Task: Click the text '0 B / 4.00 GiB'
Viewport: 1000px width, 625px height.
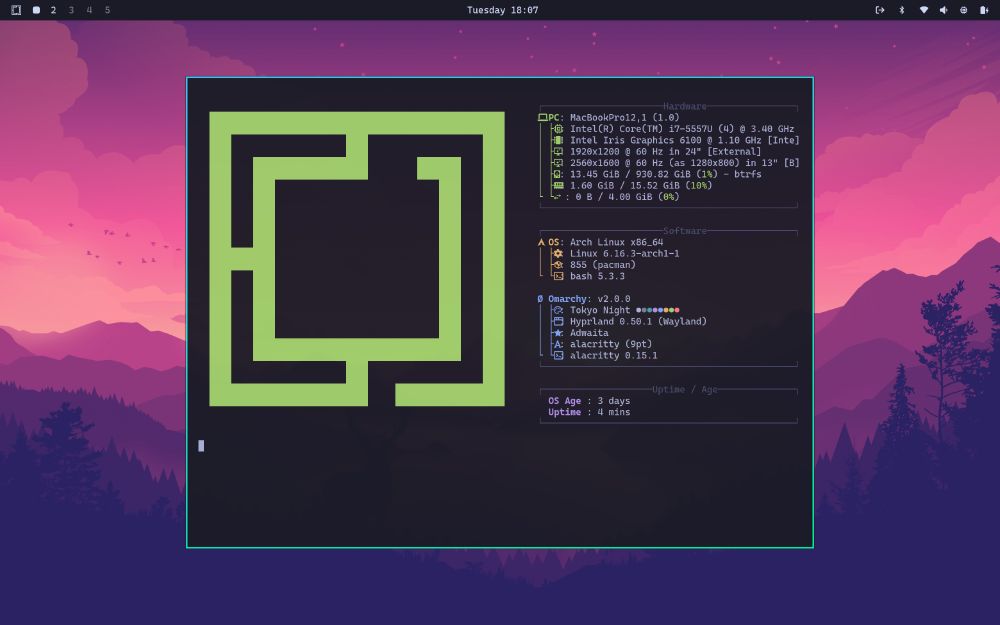Action: coord(614,197)
